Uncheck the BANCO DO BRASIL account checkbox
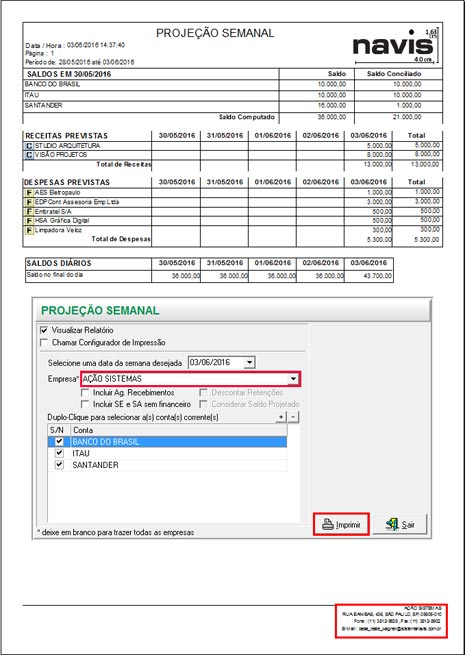 point(60,442)
